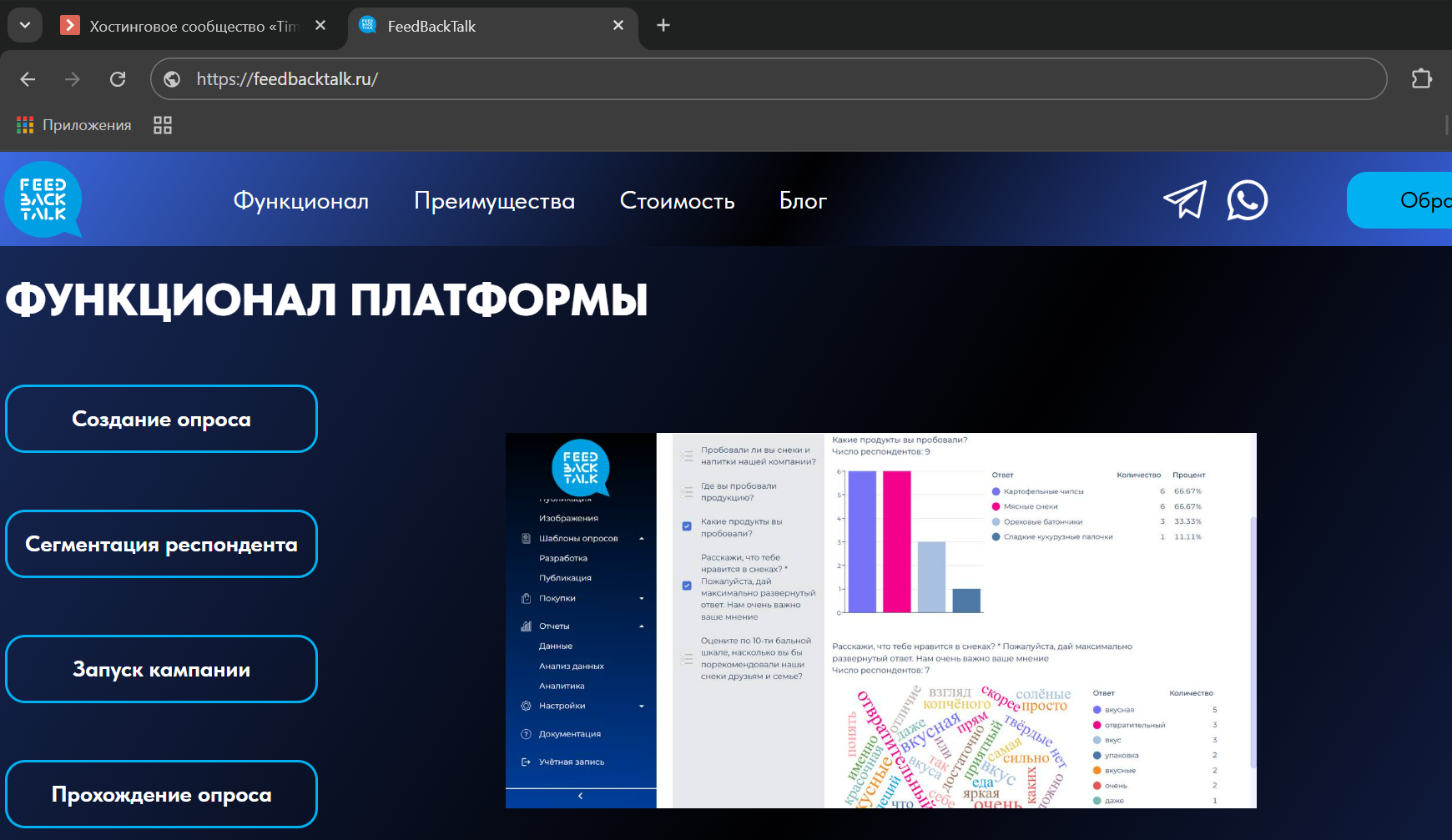
Task: Uncheck 'Какие продукты вы пробовали?' question
Action: tap(686, 527)
